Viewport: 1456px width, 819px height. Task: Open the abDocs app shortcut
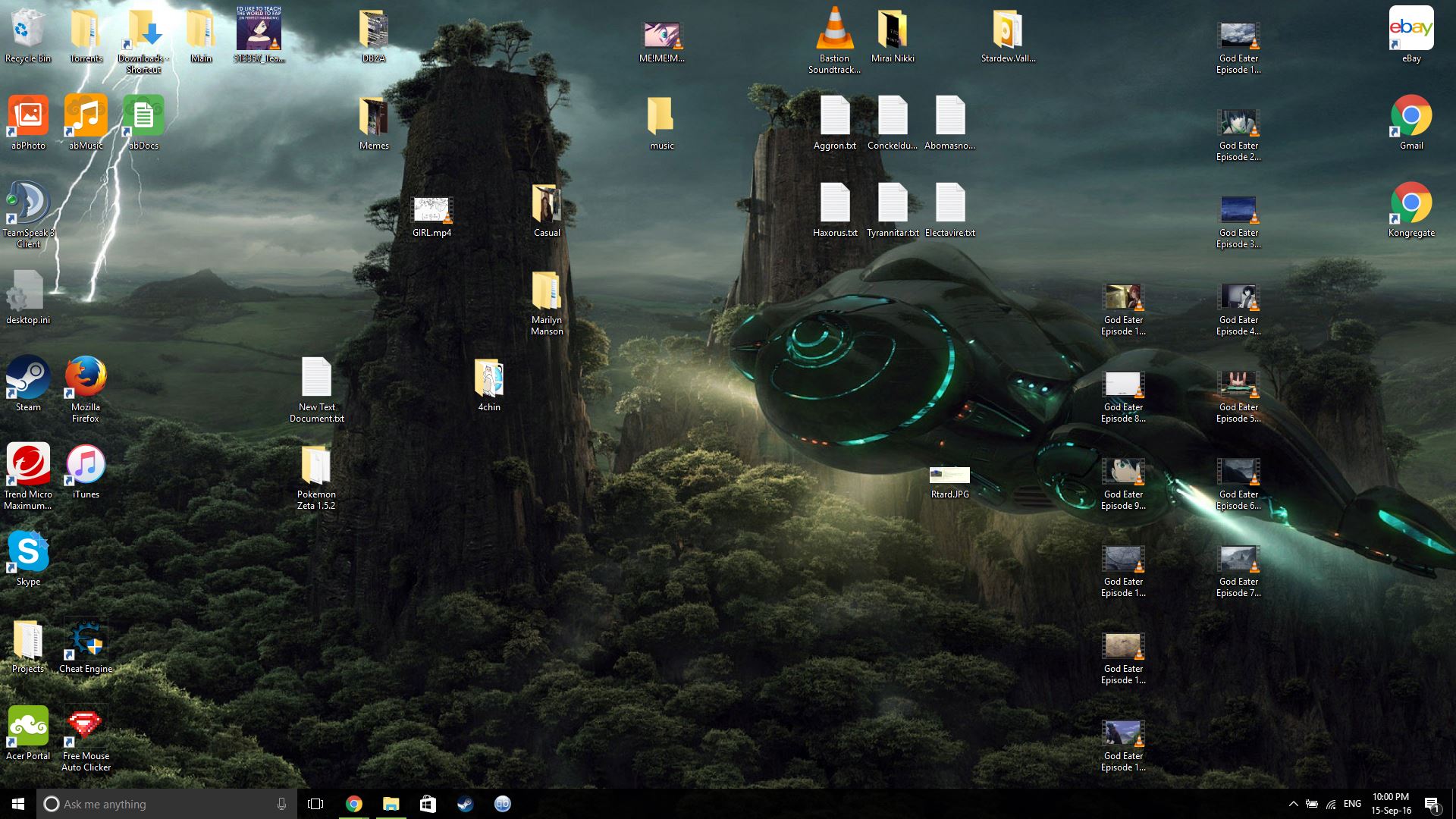[143, 123]
